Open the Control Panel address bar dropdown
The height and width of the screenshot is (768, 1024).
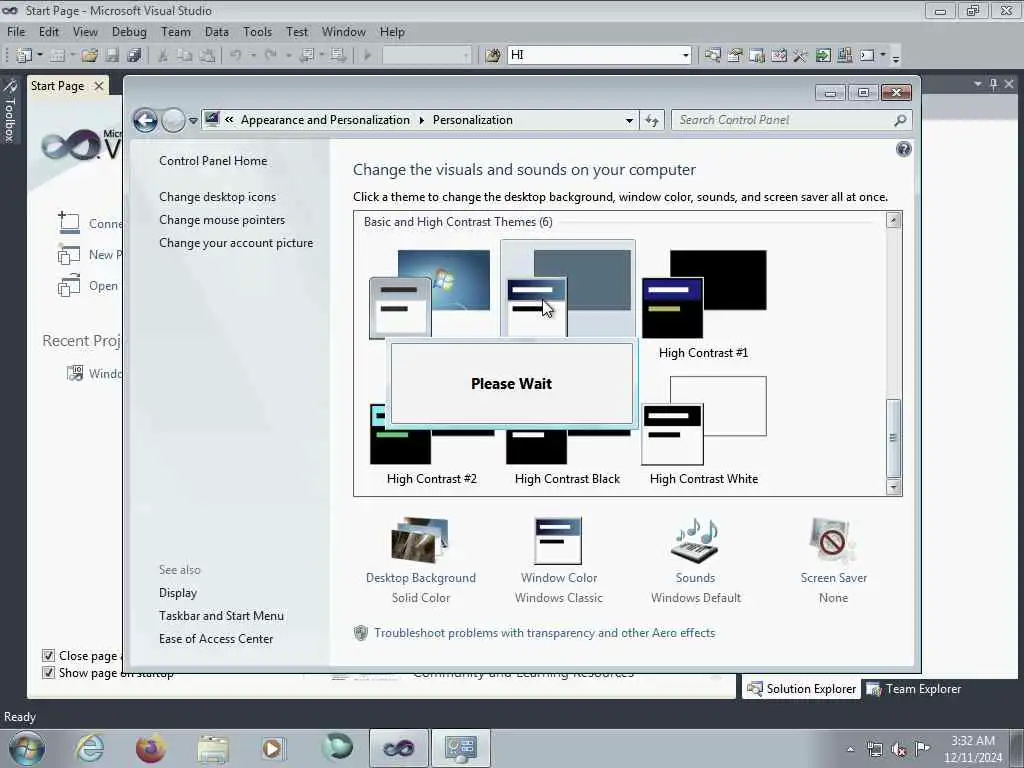tap(629, 120)
